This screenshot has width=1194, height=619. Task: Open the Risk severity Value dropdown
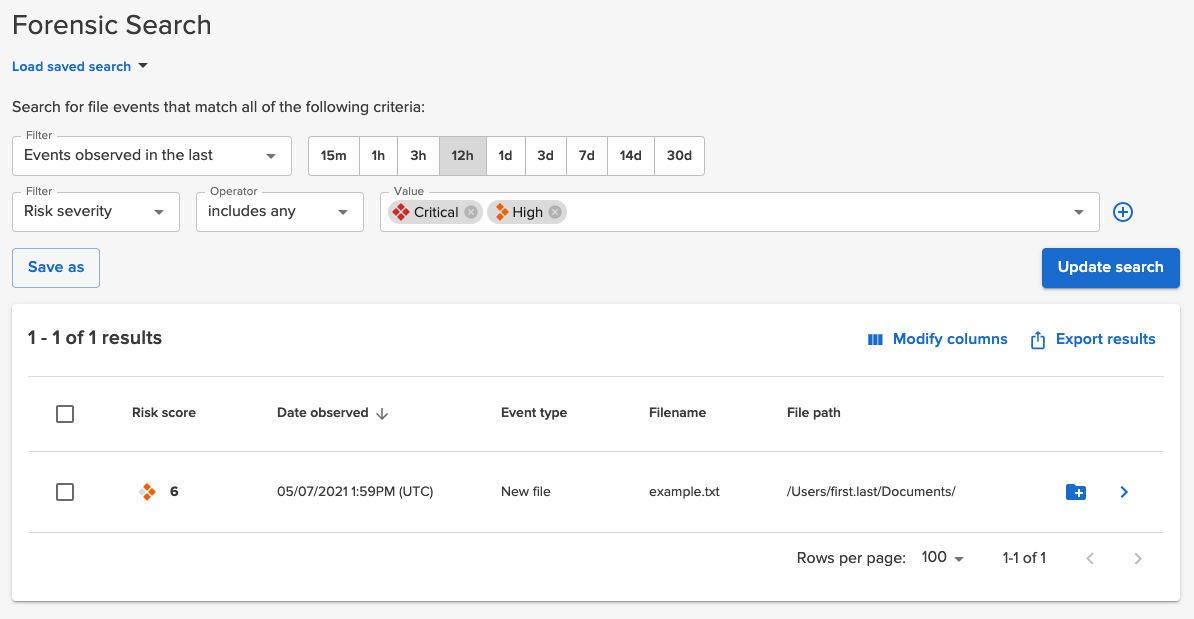(x=1077, y=212)
